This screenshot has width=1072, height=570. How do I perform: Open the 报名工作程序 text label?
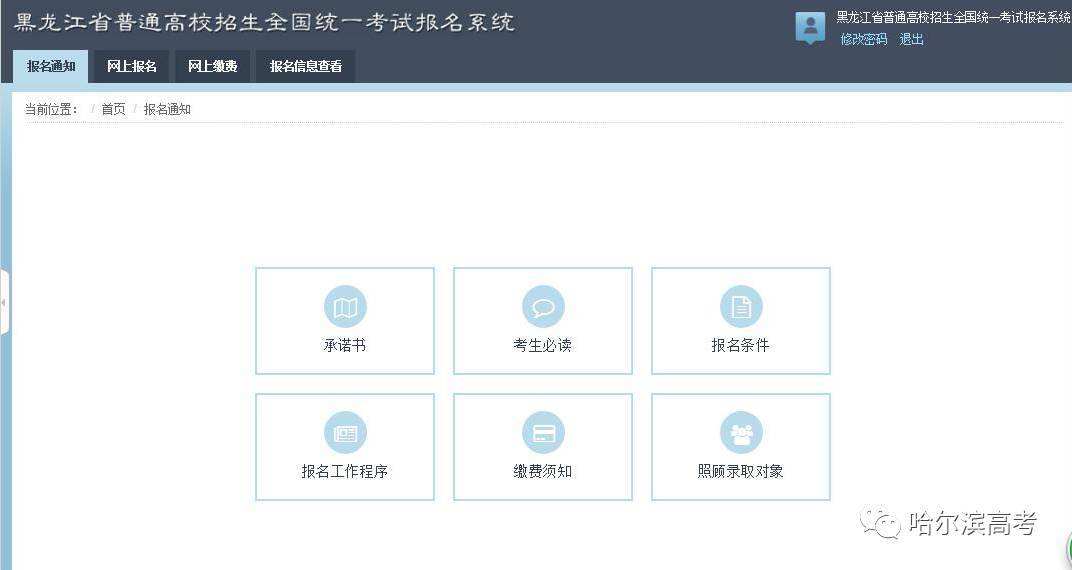pyautogui.click(x=345, y=471)
